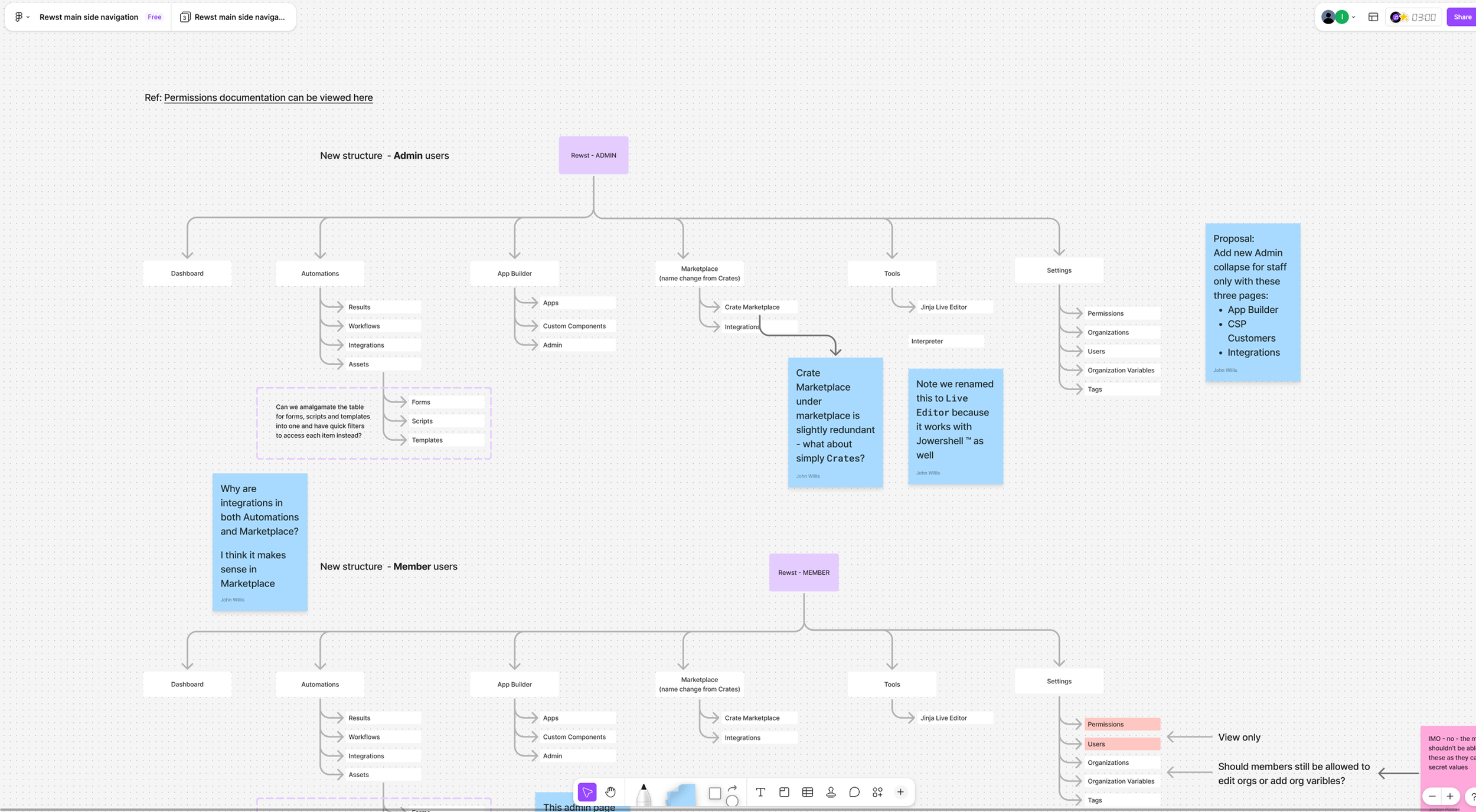Pick the Marker drawing tool
The width and height of the screenshot is (1476, 812).
644,794
